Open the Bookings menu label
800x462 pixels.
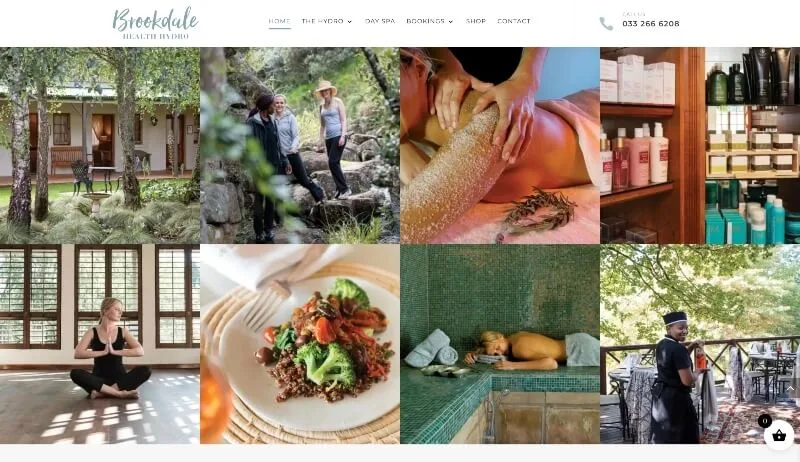[426, 21]
